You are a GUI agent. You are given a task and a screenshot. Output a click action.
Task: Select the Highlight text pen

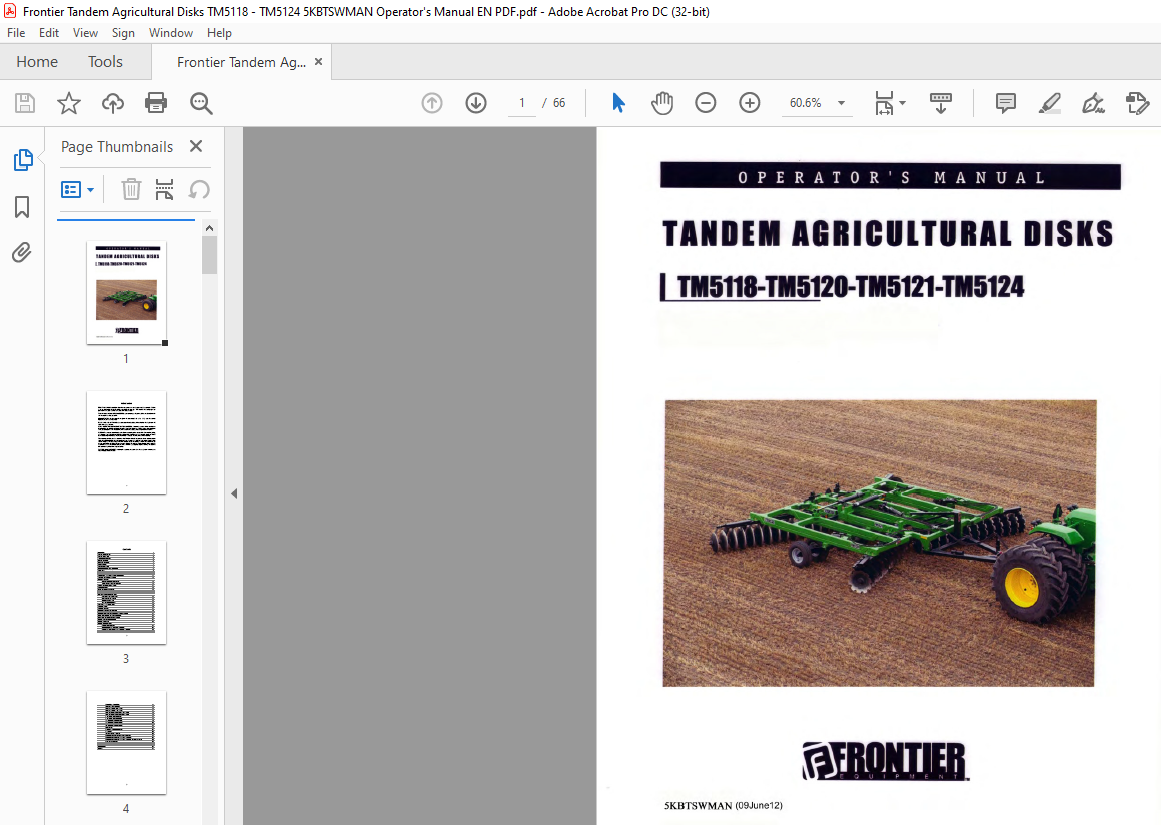point(1049,103)
